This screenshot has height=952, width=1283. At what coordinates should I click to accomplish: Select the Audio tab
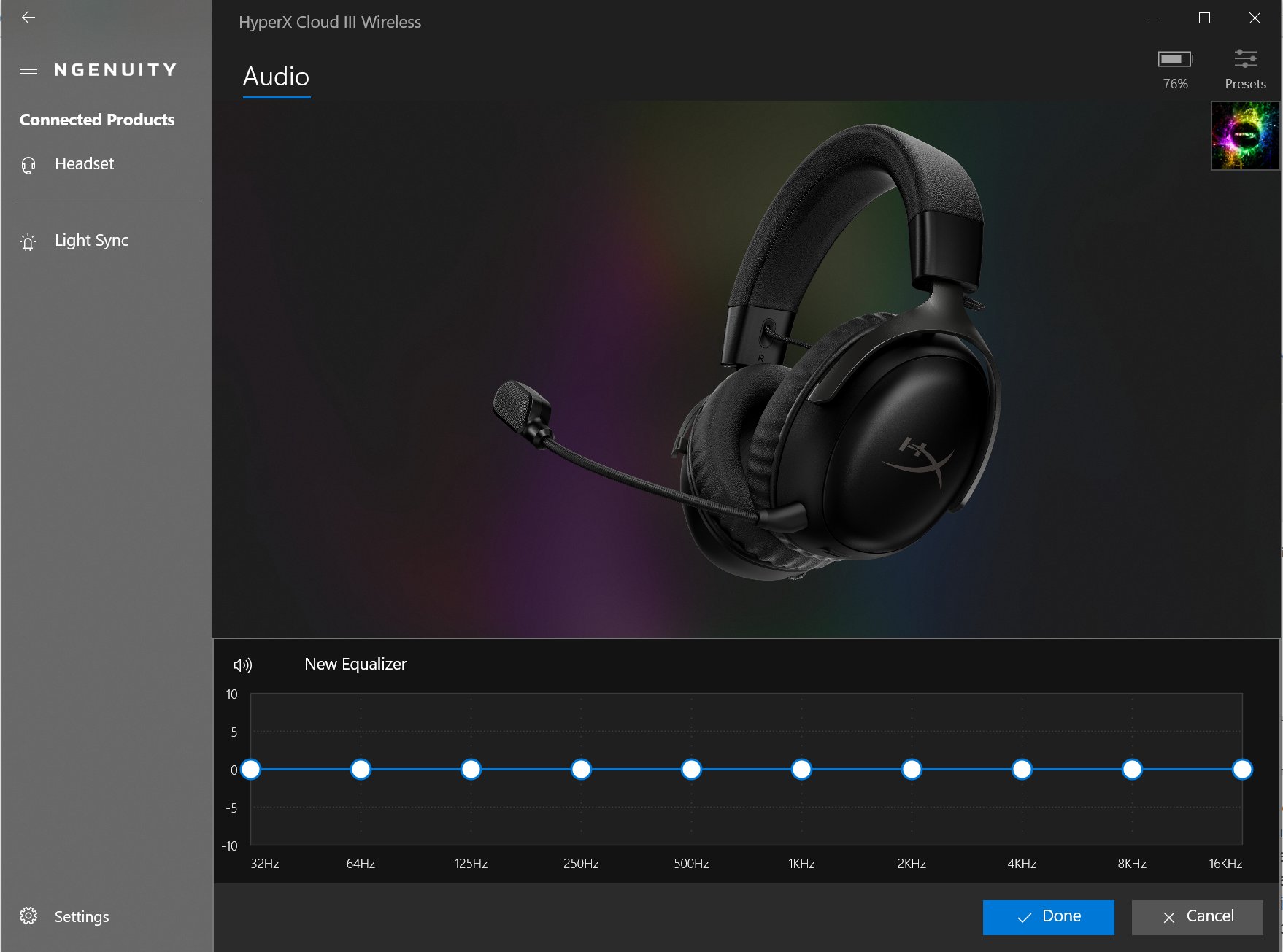[276, 77]
